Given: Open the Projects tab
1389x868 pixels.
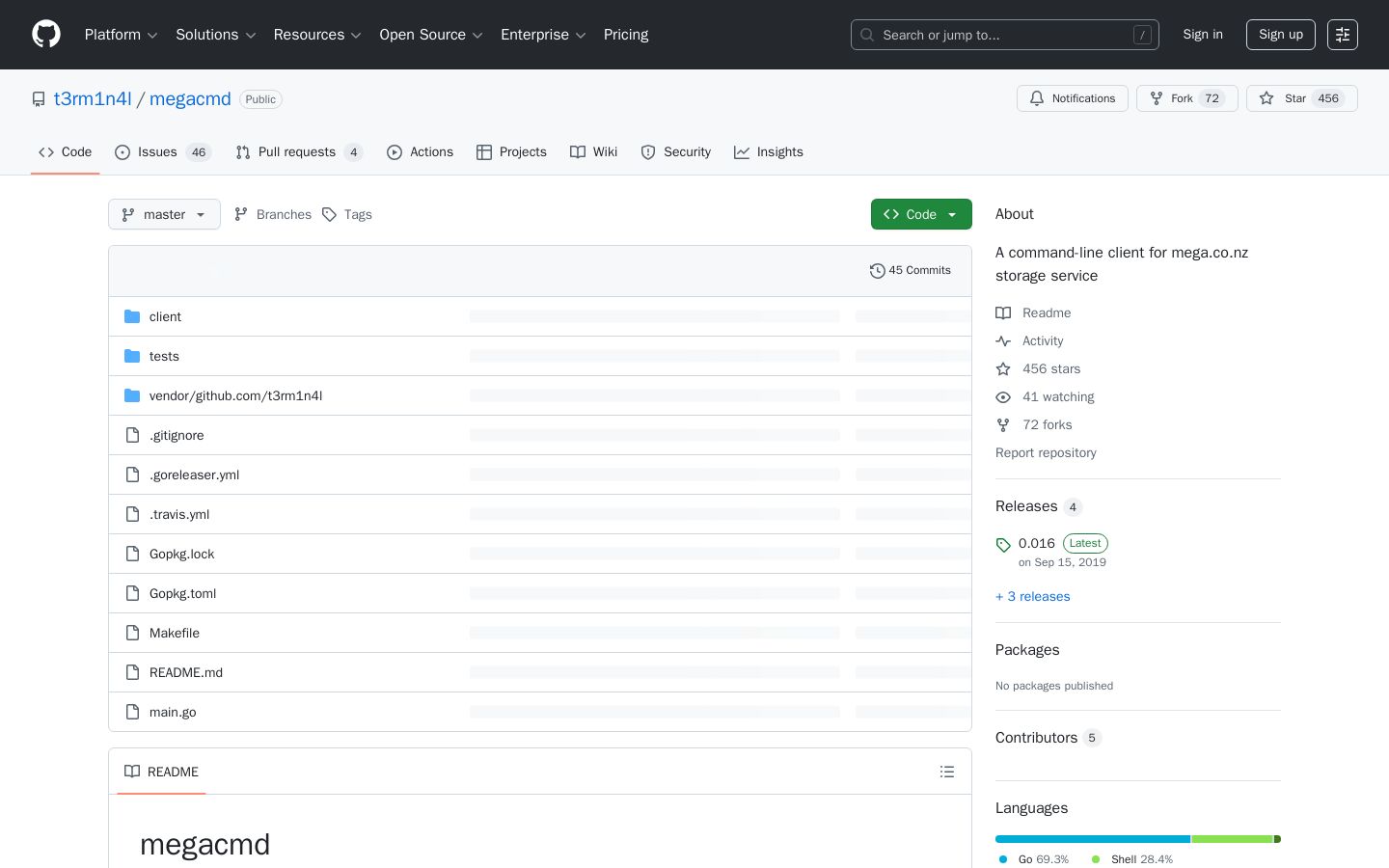Looking at the screenshot, I should [x=511, y=152].
